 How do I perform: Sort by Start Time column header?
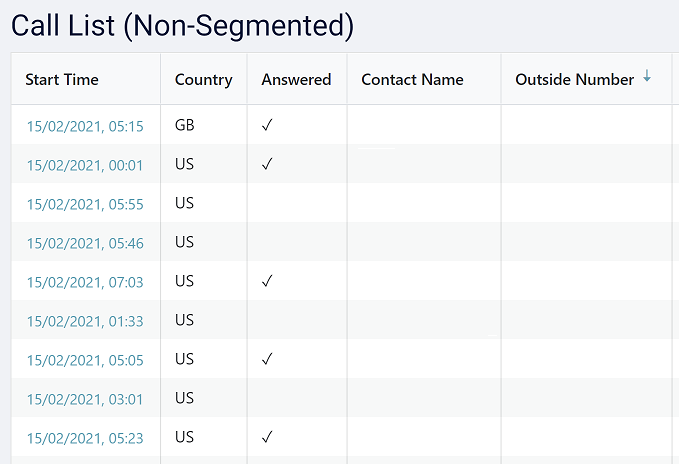click(62, 80)
